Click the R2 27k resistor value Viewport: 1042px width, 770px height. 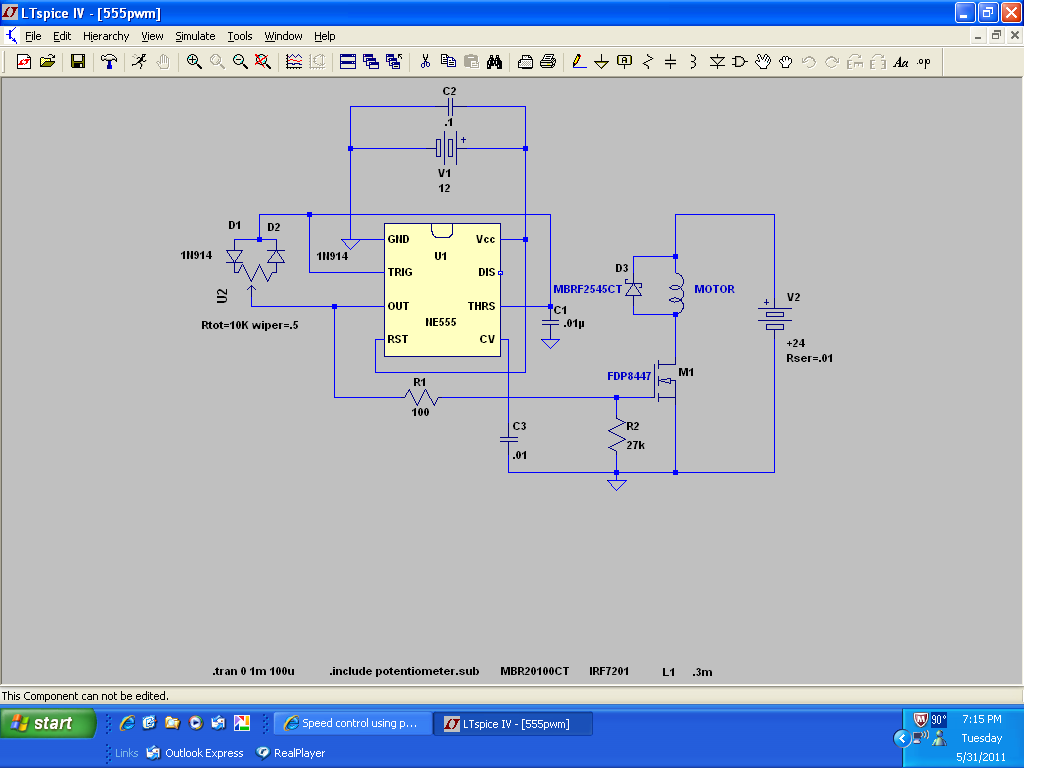click(635, 445)
